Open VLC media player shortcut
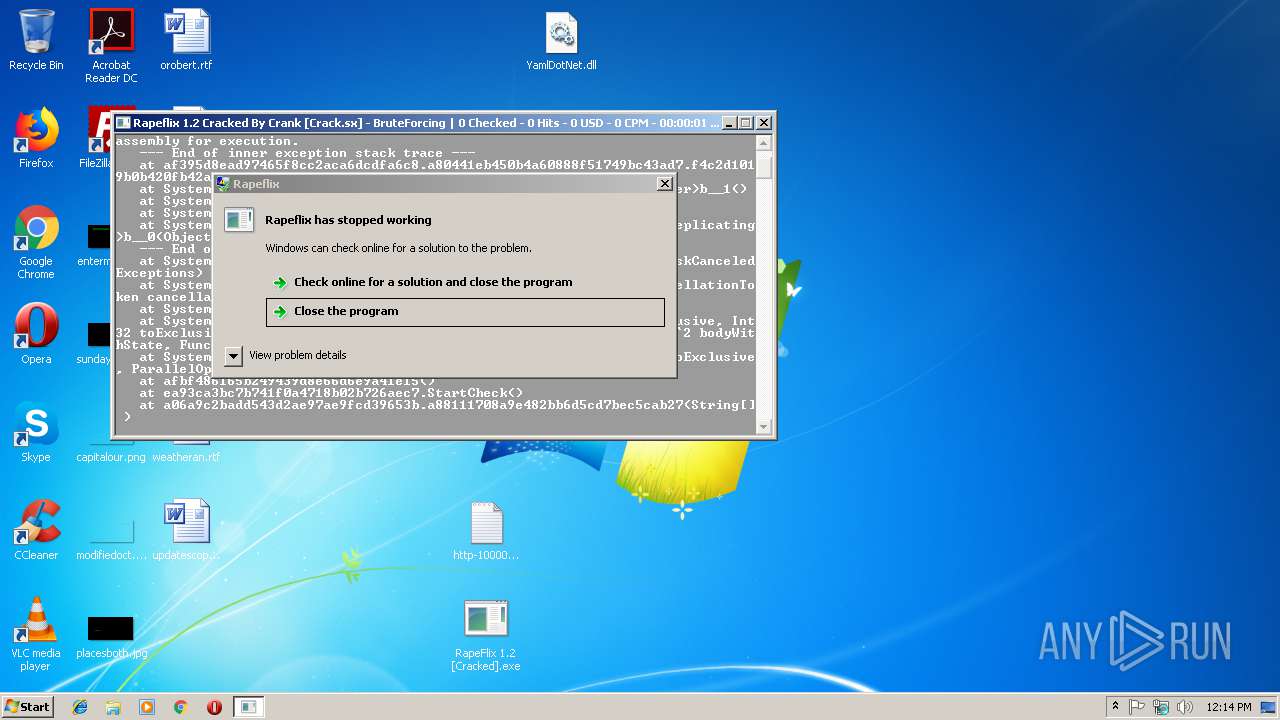1280x720 pixels. (x=36, y=633)
